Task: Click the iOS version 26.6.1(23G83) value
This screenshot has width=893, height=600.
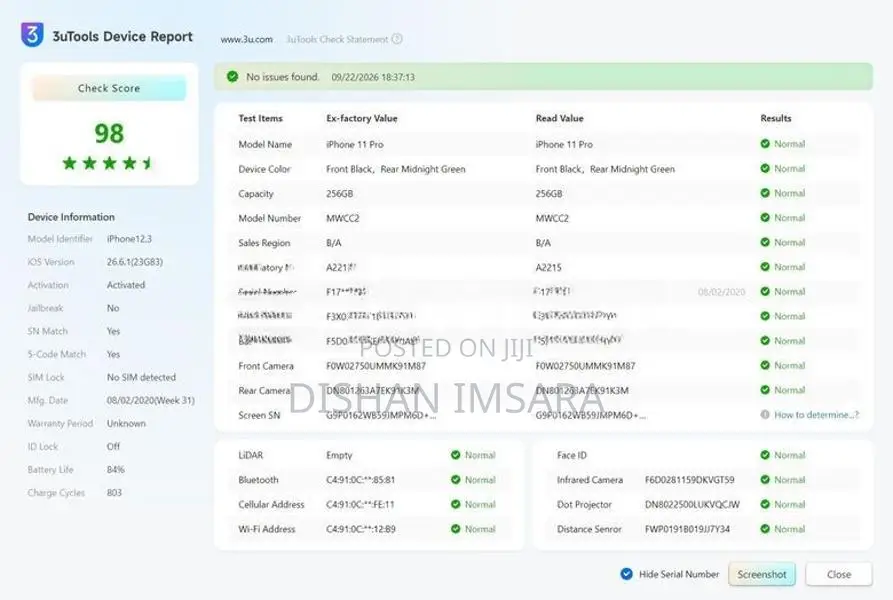Action: (135, 262)
